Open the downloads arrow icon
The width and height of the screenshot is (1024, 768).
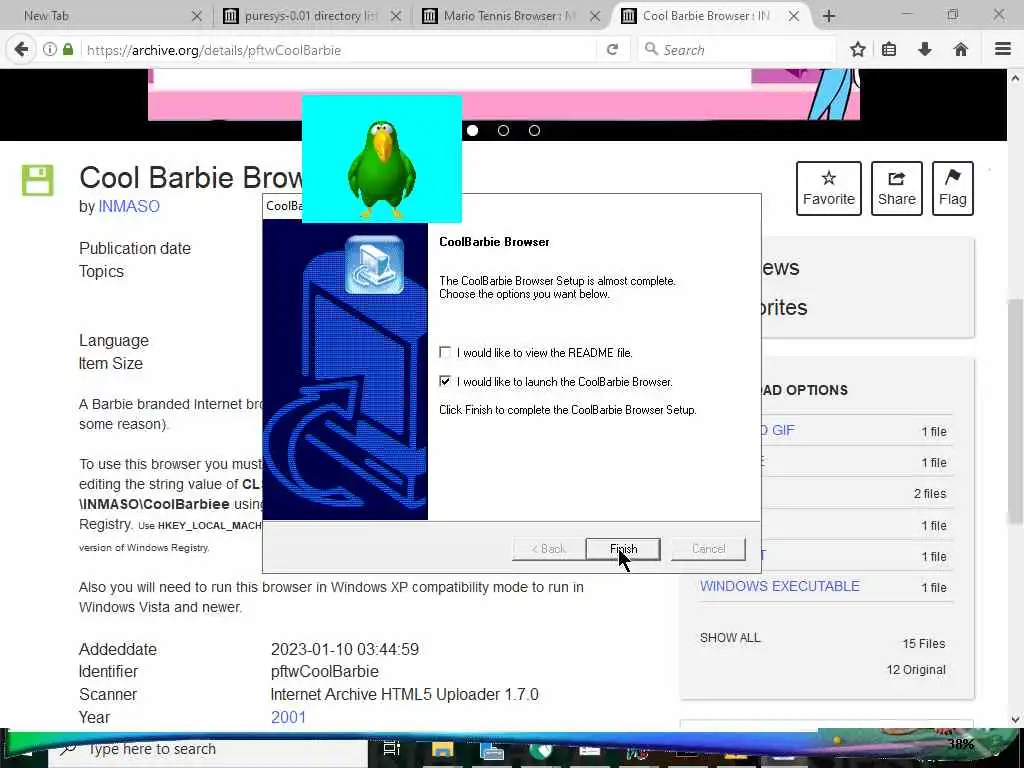coord(925,50)
